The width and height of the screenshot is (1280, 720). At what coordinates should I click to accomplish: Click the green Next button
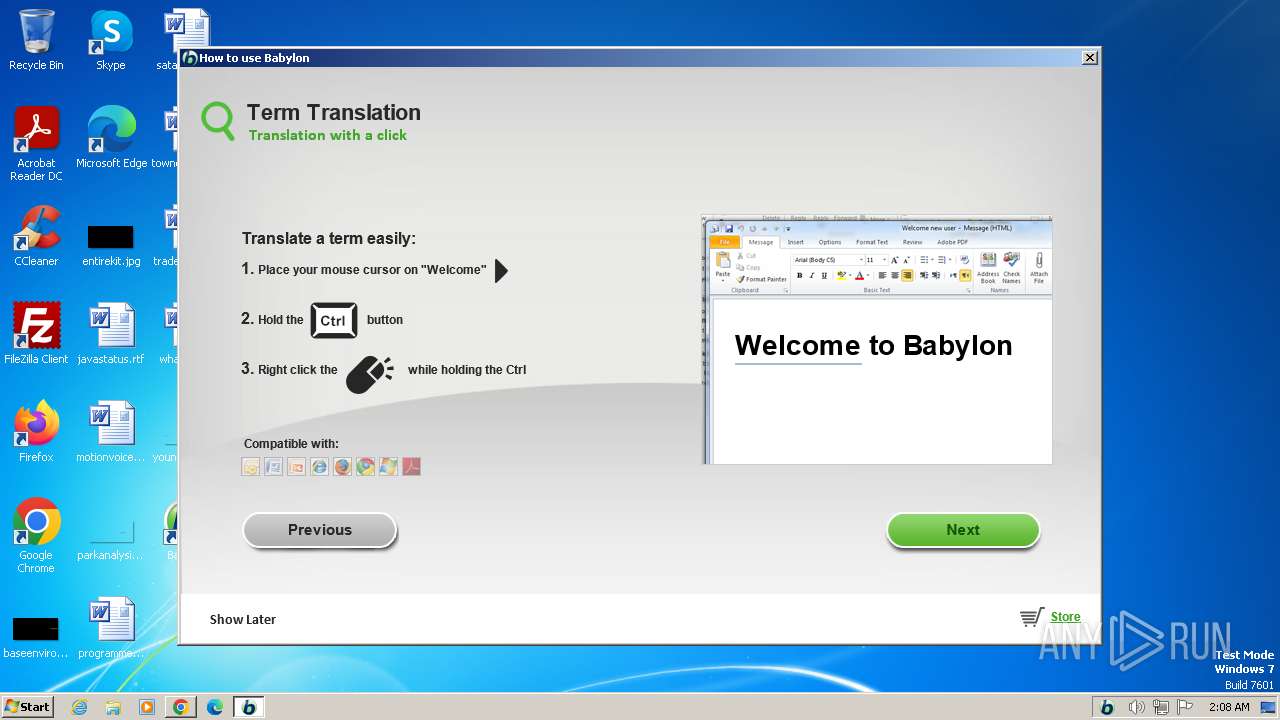click(963, 530)
